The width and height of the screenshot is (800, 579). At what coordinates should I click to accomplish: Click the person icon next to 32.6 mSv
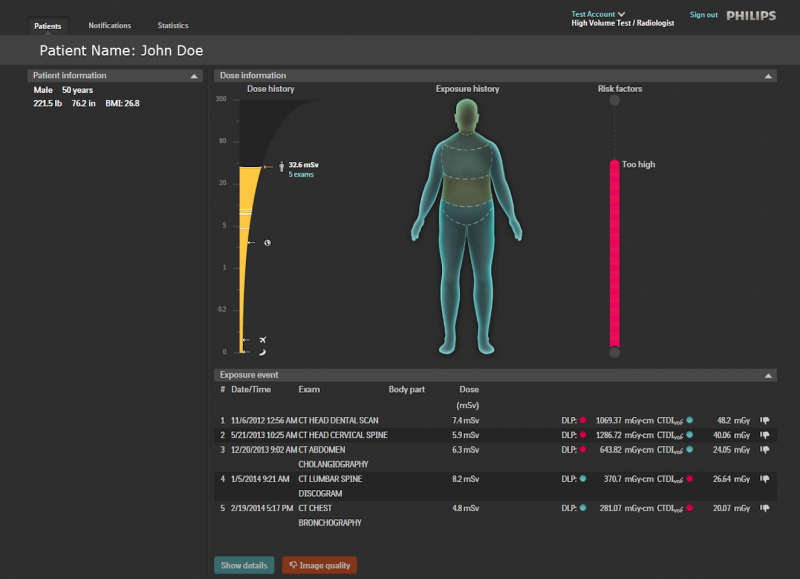282,166
